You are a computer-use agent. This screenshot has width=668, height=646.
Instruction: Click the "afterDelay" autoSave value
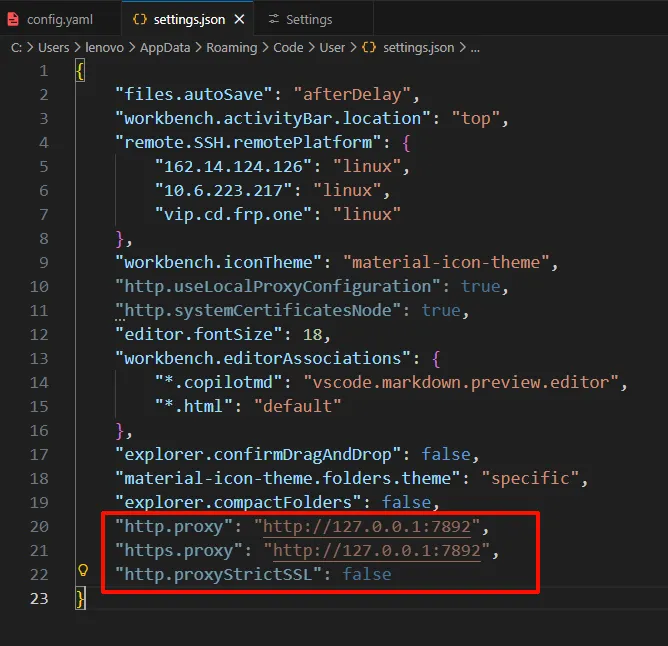351,94
